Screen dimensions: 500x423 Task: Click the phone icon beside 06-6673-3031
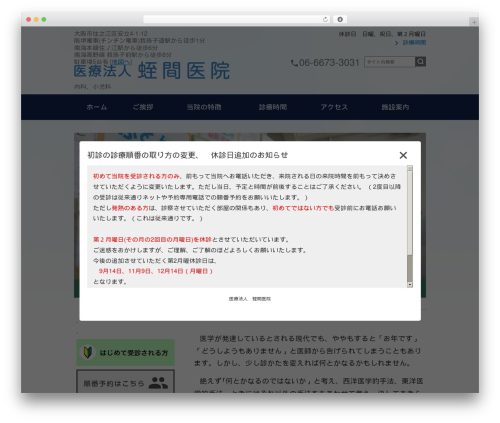click(294, 63)
